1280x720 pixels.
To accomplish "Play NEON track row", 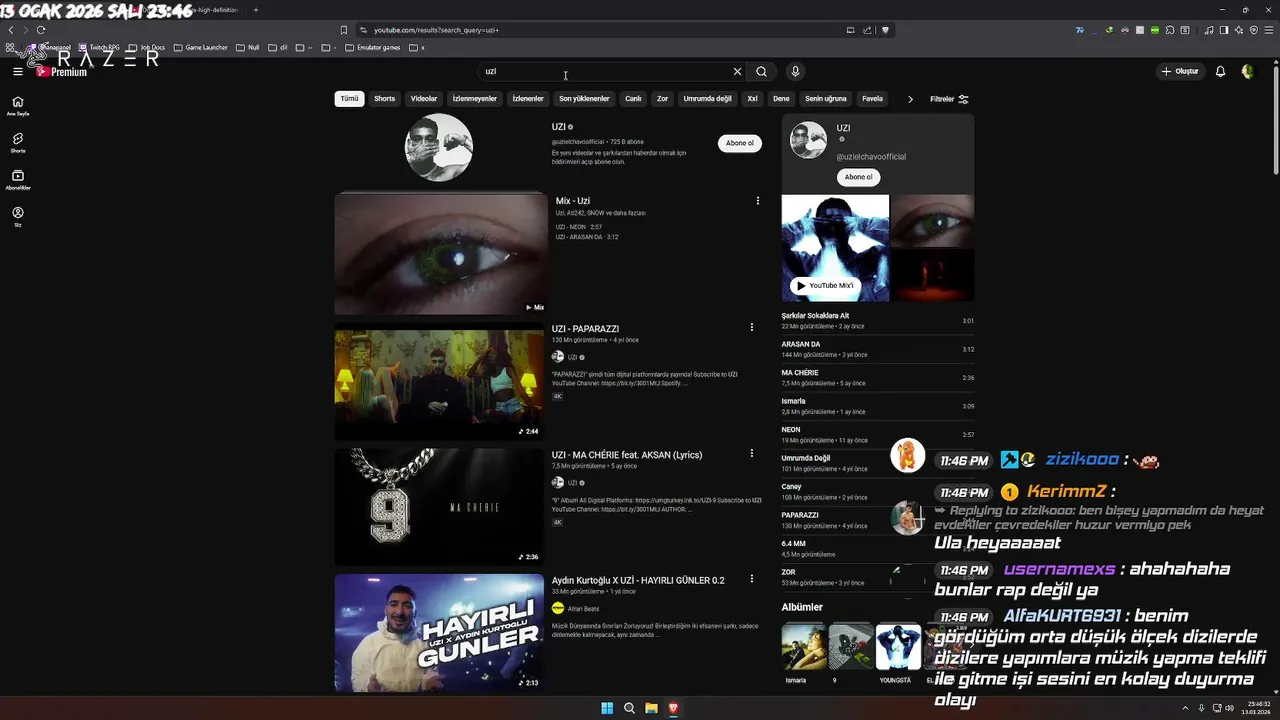I will (x=877, y=434).
